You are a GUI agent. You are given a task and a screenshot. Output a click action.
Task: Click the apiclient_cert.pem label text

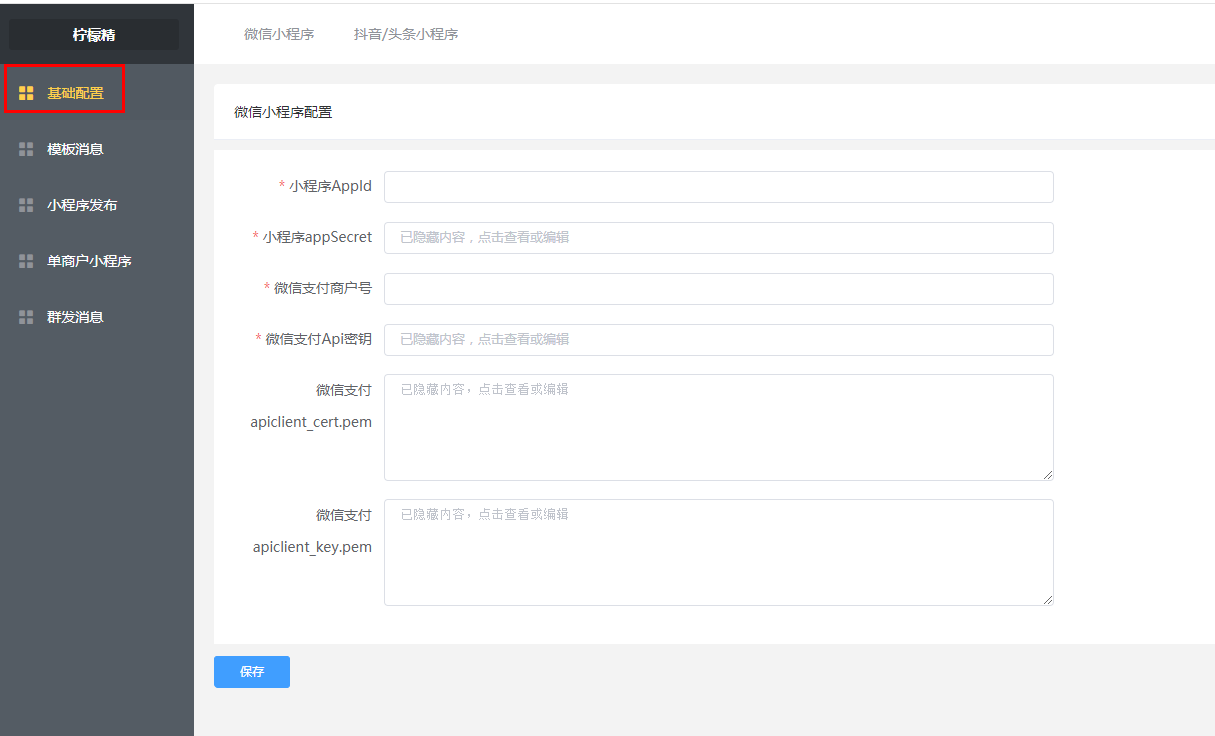(311, 422)
